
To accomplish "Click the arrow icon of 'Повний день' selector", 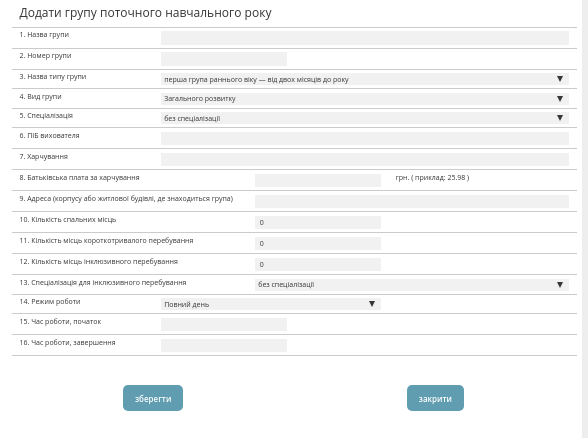I will click(372, 304).
